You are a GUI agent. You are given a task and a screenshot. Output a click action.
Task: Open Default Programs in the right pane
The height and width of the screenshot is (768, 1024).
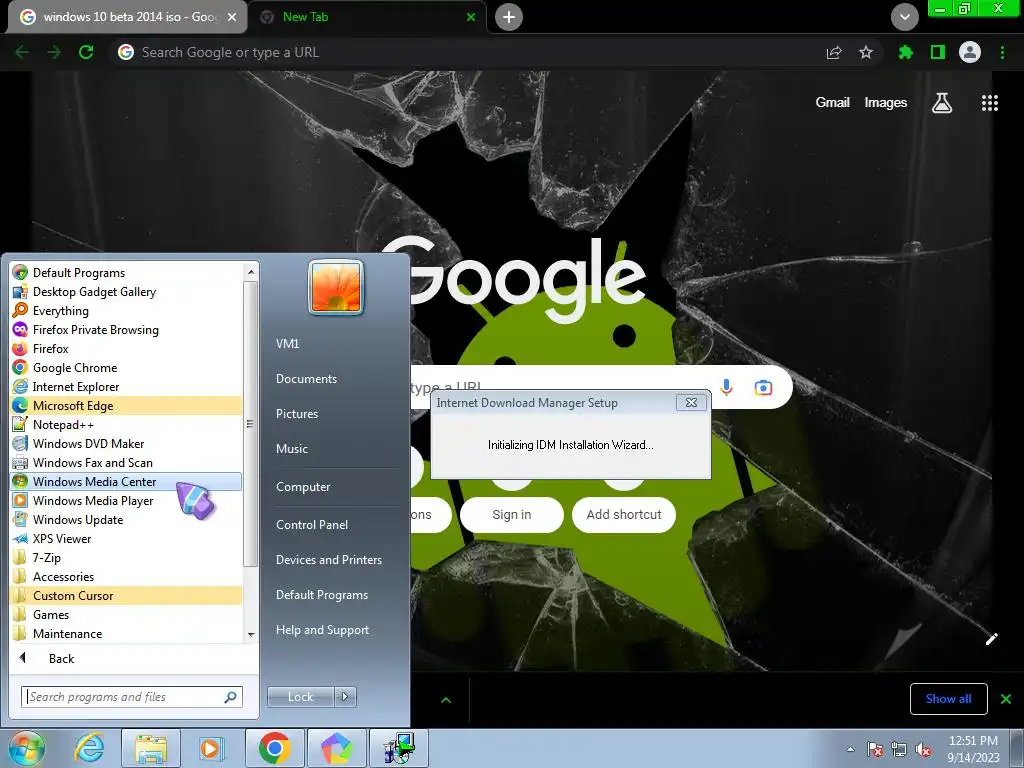(x=321, y=595)
